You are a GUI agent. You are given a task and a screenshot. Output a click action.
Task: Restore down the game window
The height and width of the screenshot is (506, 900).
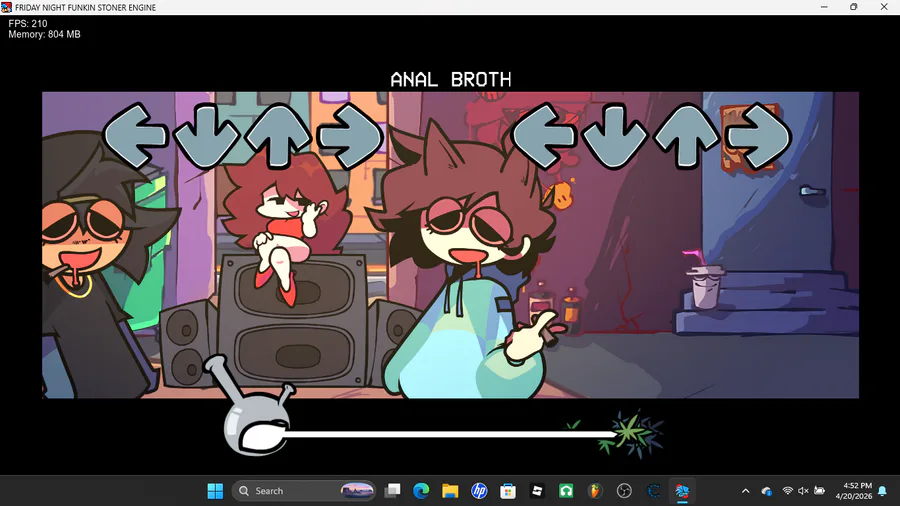click(854, 7)
